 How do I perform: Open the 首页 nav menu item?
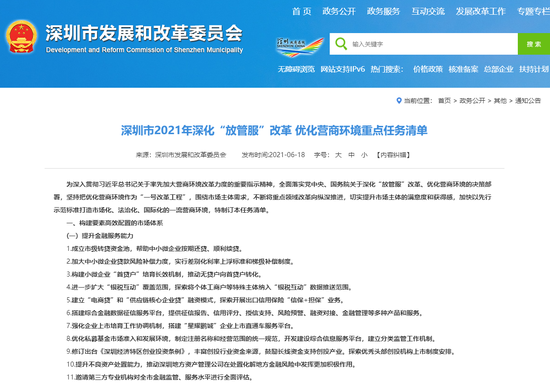tap(302, 11)
